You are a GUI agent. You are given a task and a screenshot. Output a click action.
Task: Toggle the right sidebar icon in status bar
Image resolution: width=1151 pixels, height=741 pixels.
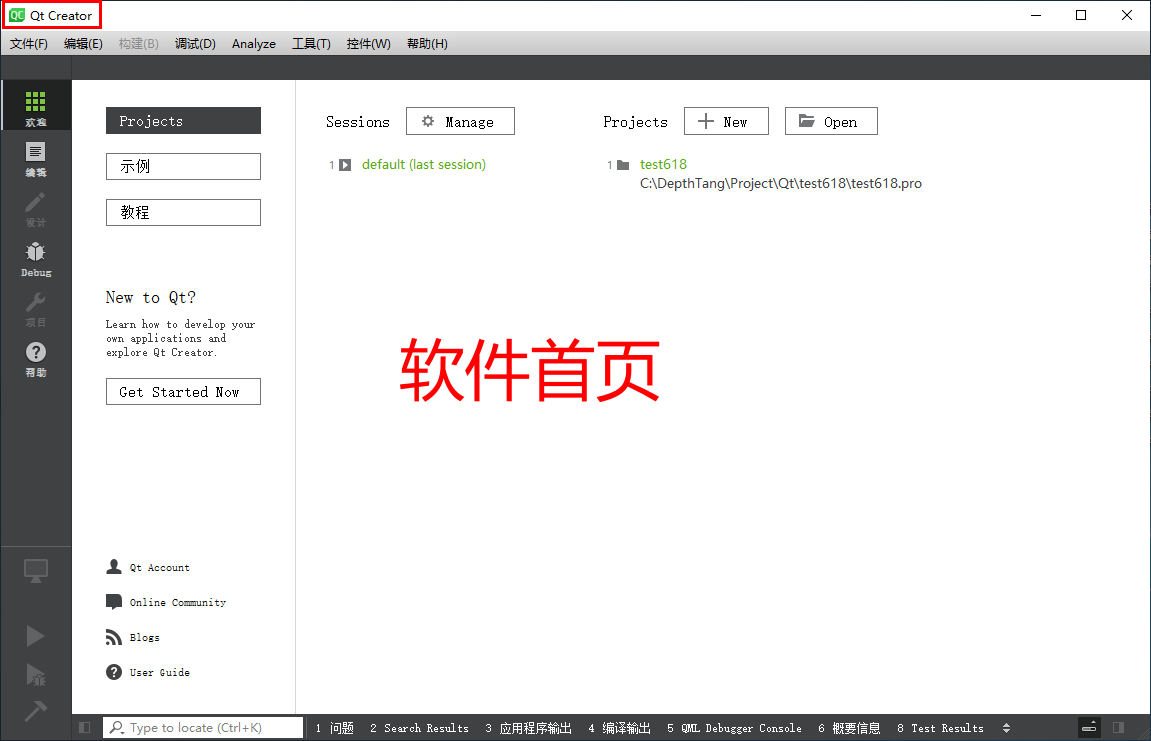1118,727
